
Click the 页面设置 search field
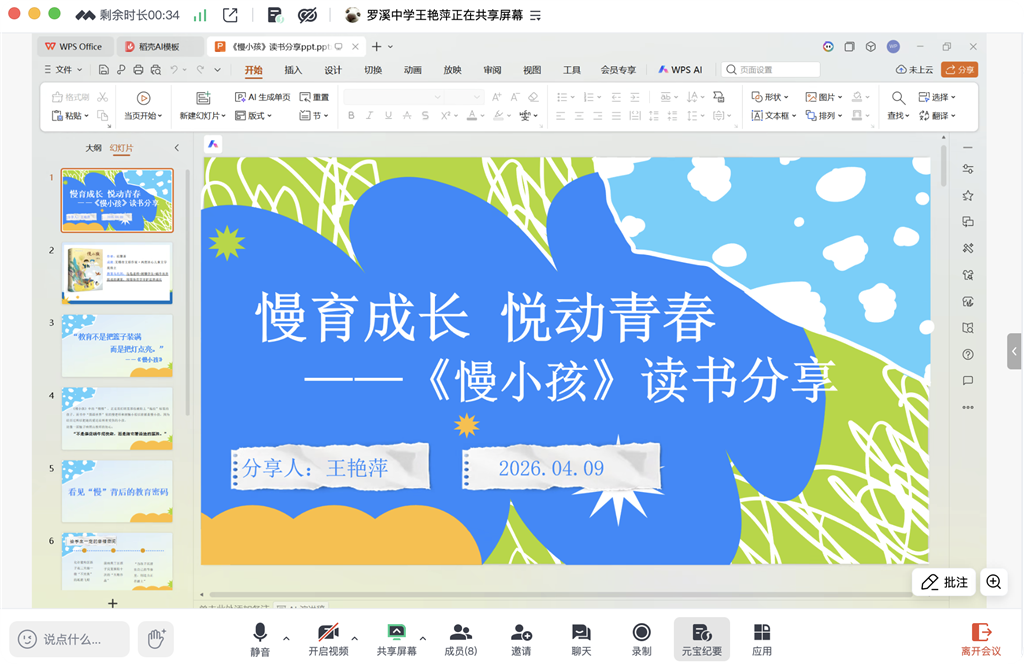point(771,70)
